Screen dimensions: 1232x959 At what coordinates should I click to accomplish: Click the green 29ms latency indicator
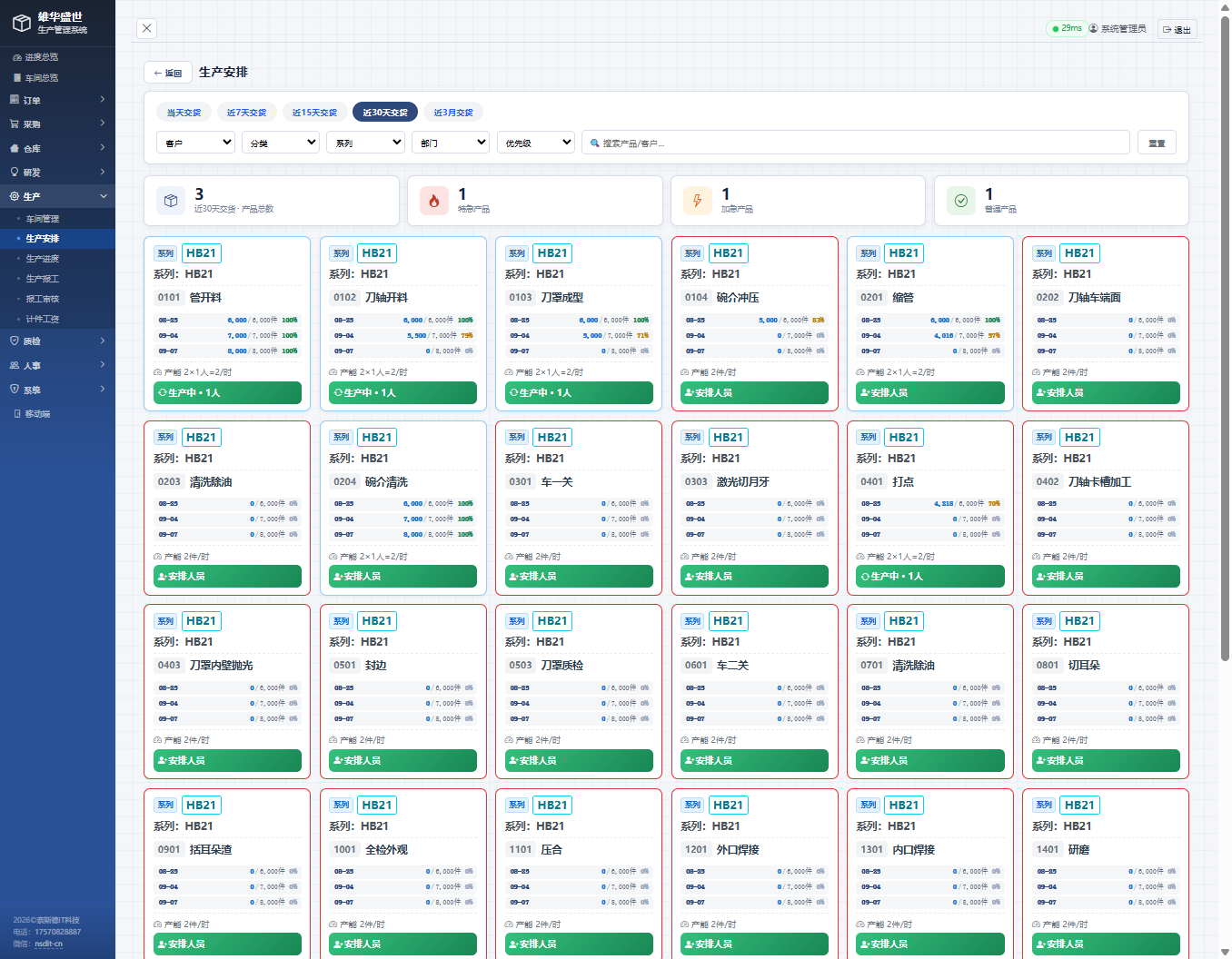tap(1067, 28)
